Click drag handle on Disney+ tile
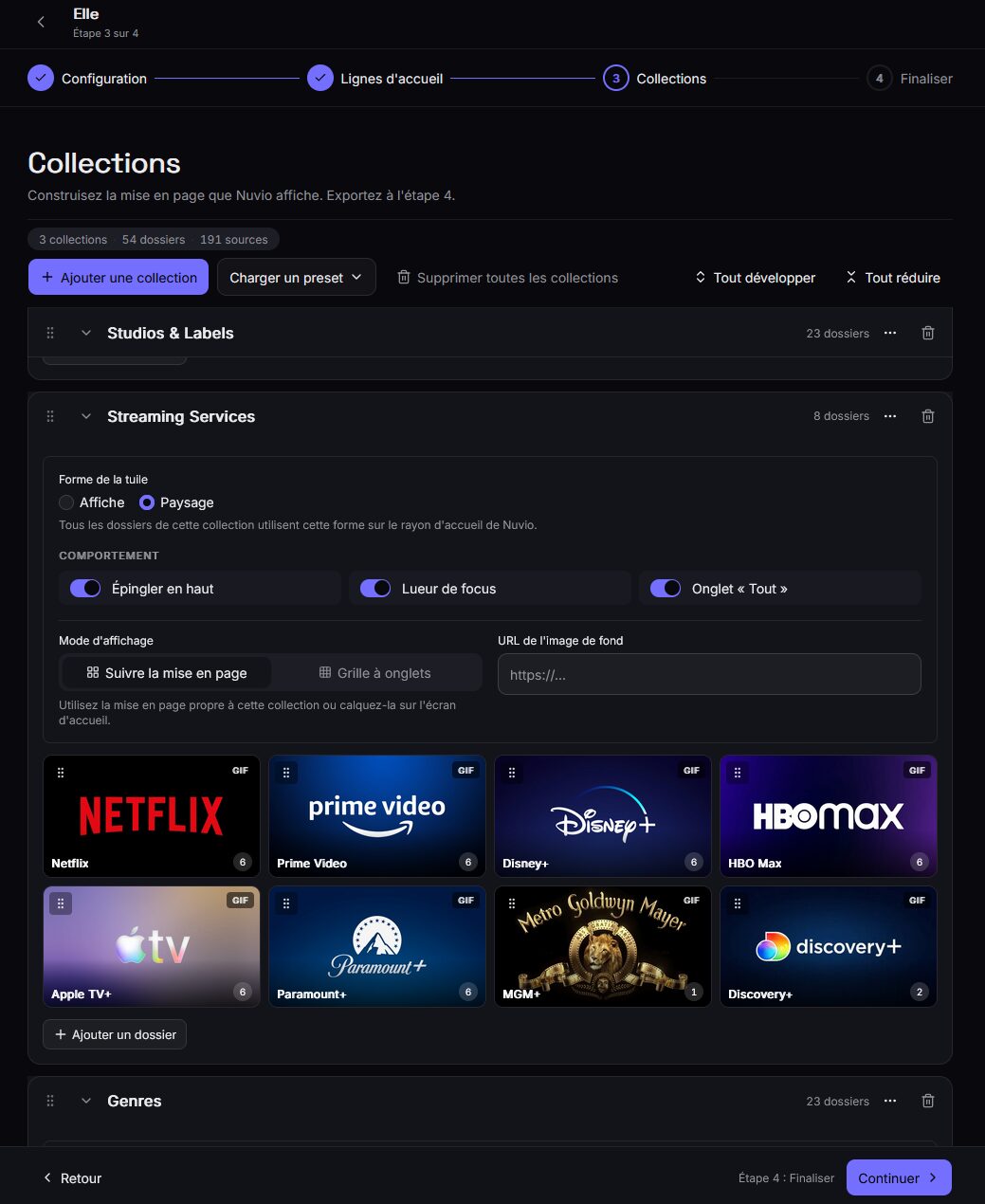985x1204 pixels. tap(512, 773)
